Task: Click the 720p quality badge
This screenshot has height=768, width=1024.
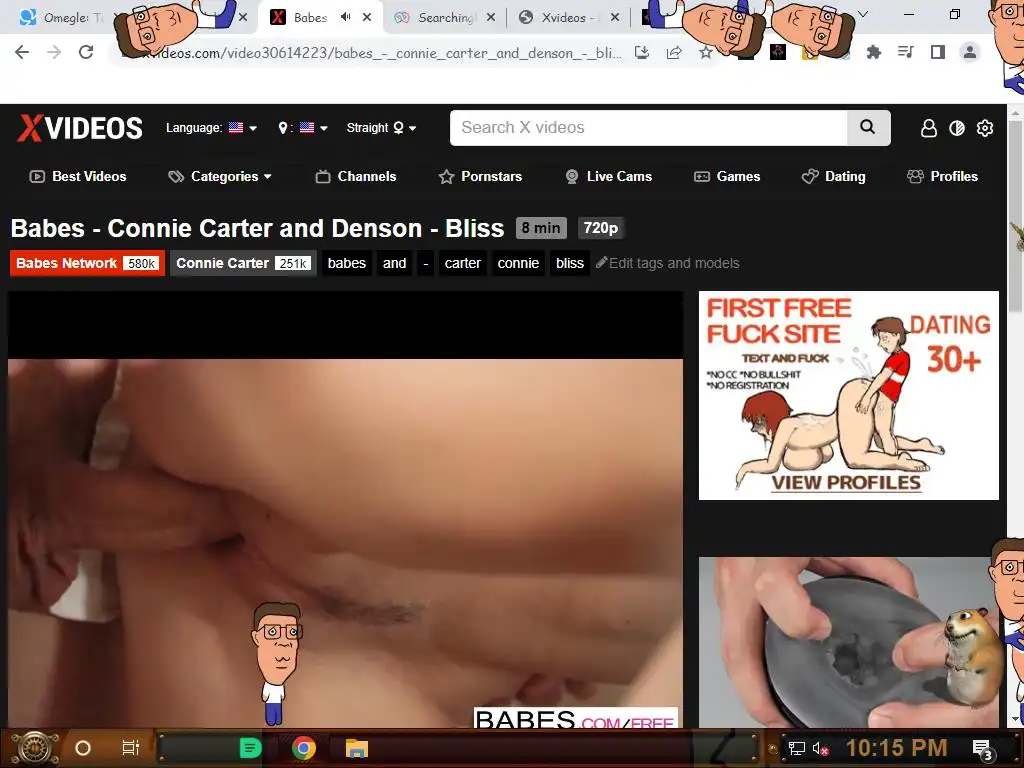Action: 601,228
